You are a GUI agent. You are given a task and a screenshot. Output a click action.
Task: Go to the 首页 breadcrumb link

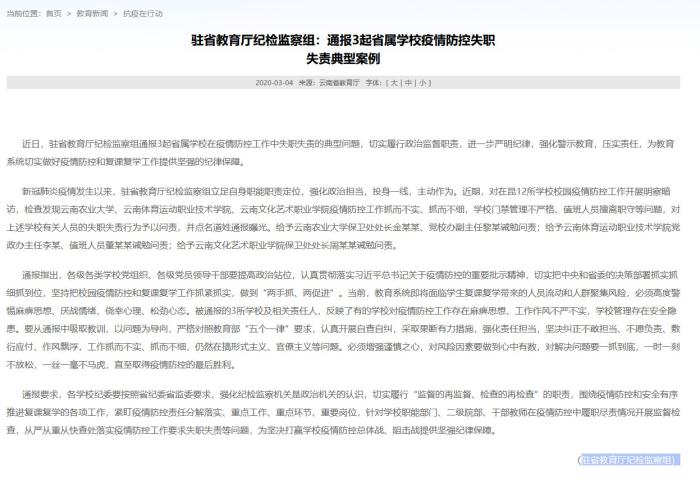point(53,14)
